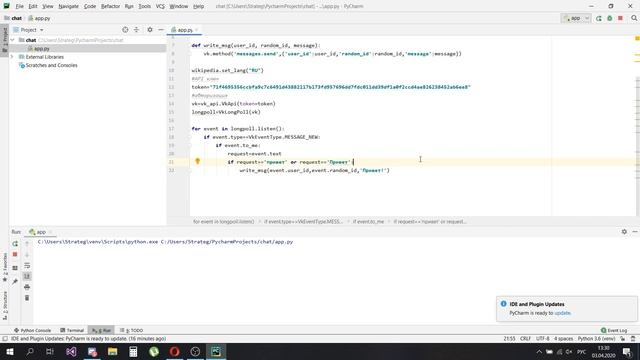The width and height of the screenshot is (640, 360).
Task: Click the update link in notification
Action: (562, 313)
